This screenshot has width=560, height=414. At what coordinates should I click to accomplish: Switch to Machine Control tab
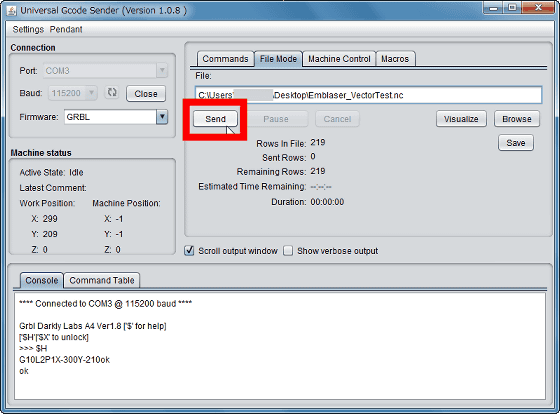coord(339,59)
